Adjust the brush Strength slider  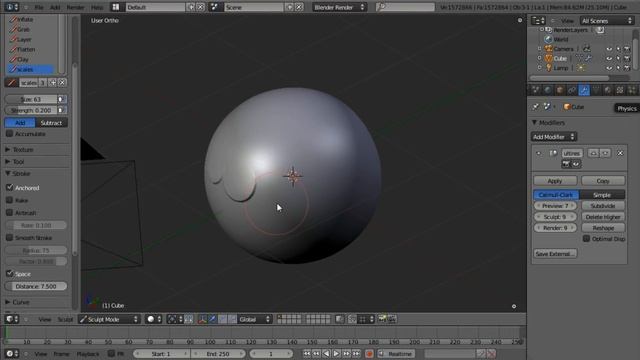31,110
